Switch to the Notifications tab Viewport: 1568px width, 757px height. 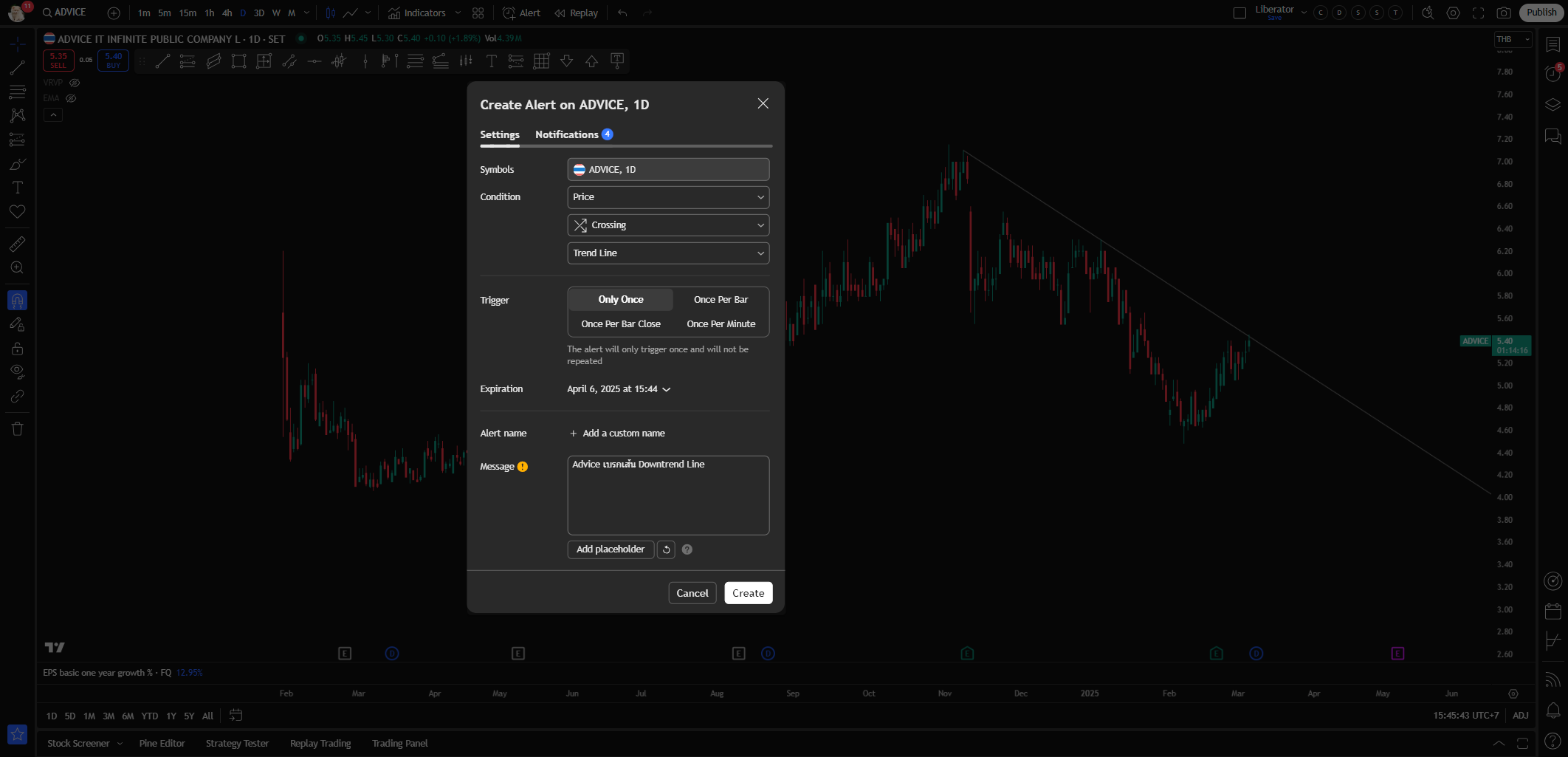tap(574, 134)
